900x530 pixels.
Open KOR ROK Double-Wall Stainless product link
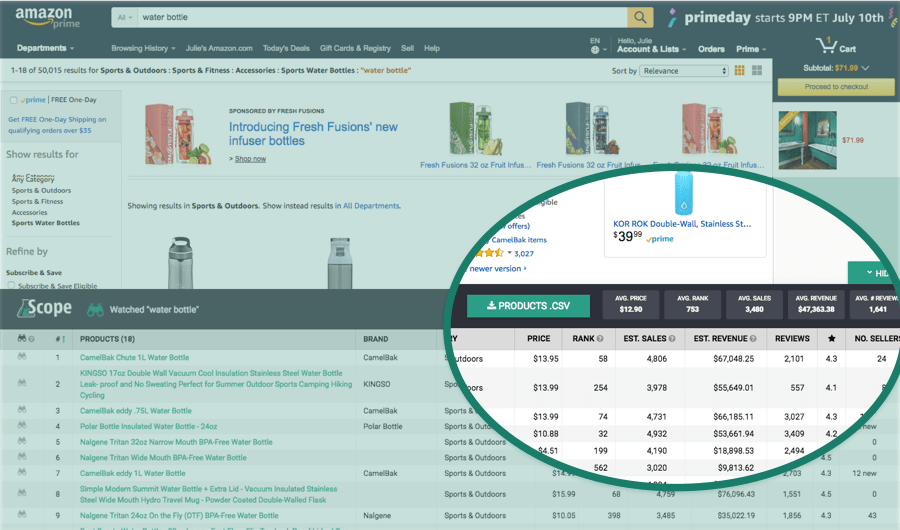tap(682, 224)
